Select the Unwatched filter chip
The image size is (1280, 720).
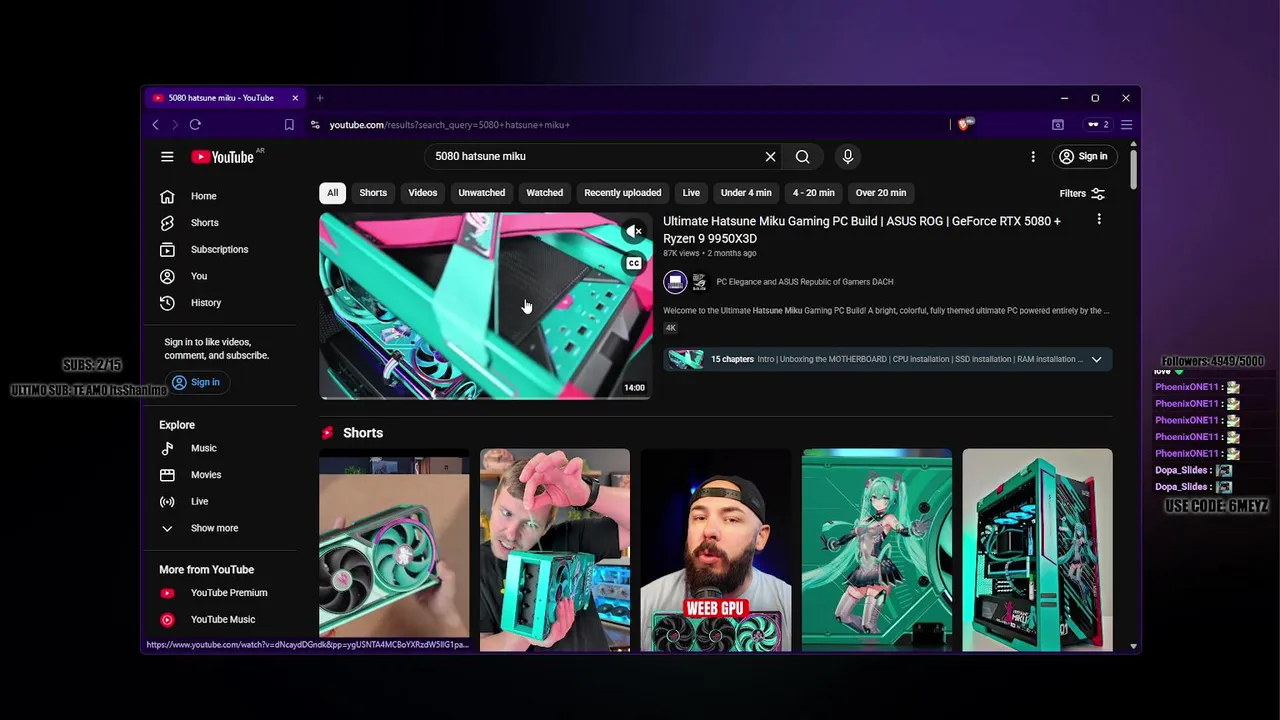pos(481,193)
